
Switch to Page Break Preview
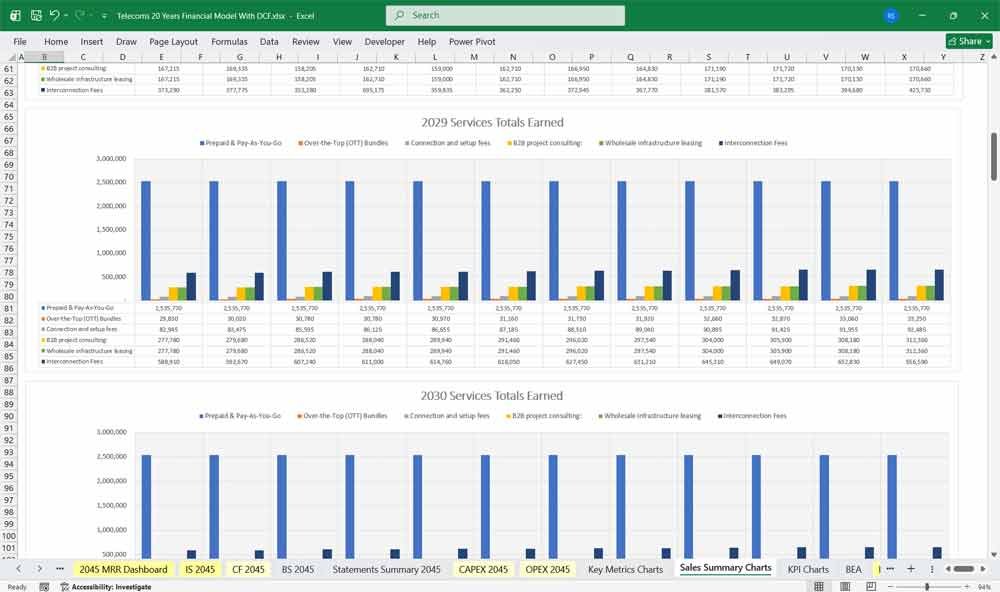(871, 586)
